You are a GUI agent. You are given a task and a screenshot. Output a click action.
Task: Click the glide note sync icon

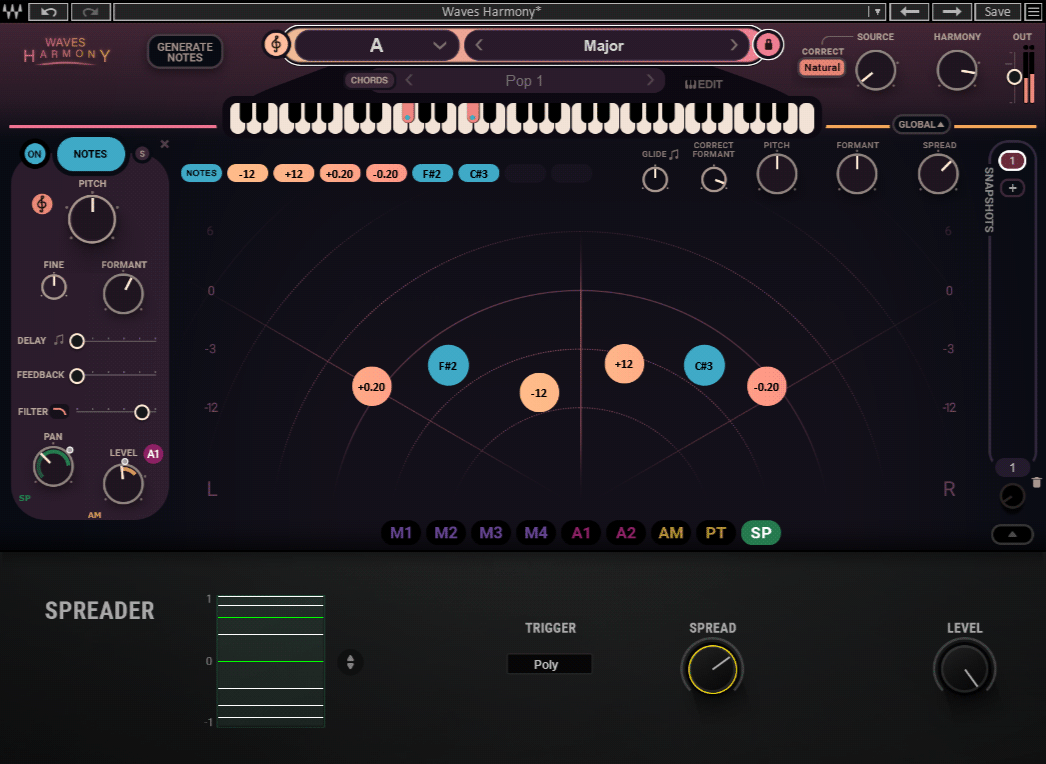click(x=674, y=154)
